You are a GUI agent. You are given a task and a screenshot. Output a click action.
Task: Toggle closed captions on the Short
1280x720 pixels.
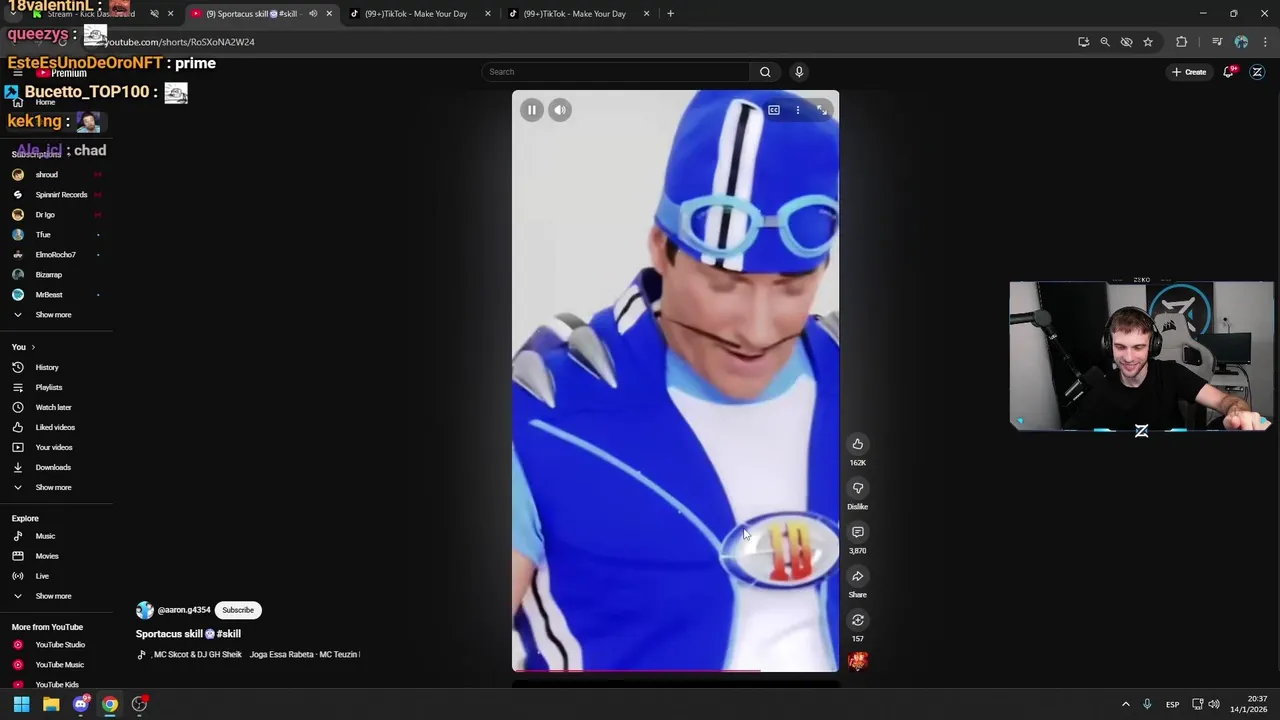pos(774,110)
